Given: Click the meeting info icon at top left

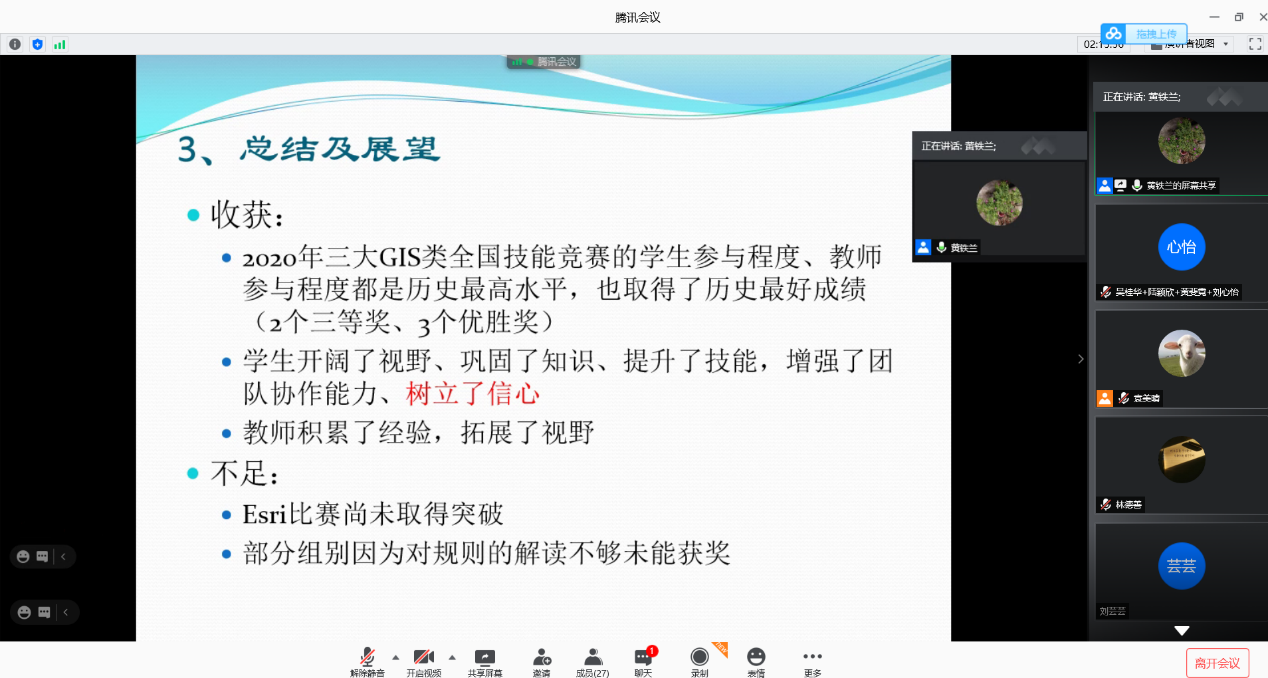Looking at the screenshot, I should click(15, 44).
